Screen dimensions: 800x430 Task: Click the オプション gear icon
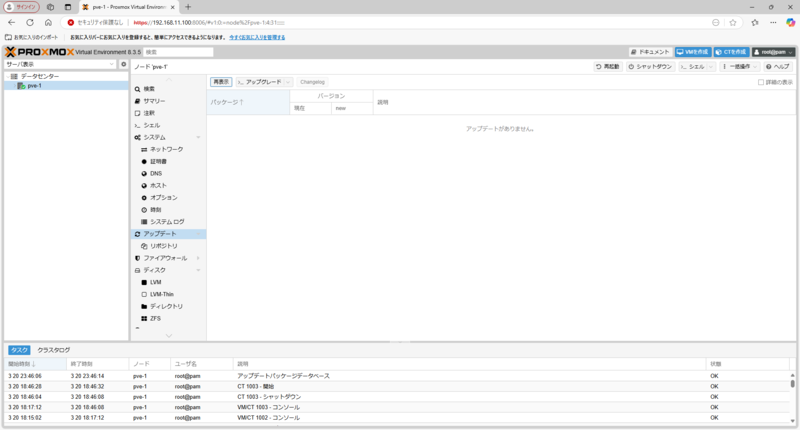coord(144,197)
